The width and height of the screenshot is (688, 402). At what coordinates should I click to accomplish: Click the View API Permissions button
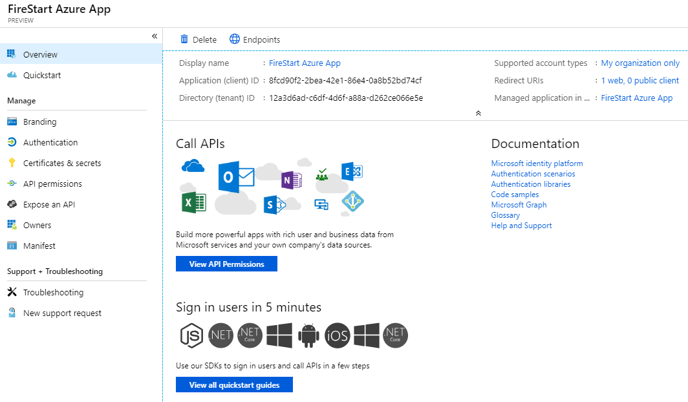coord(226,264)
